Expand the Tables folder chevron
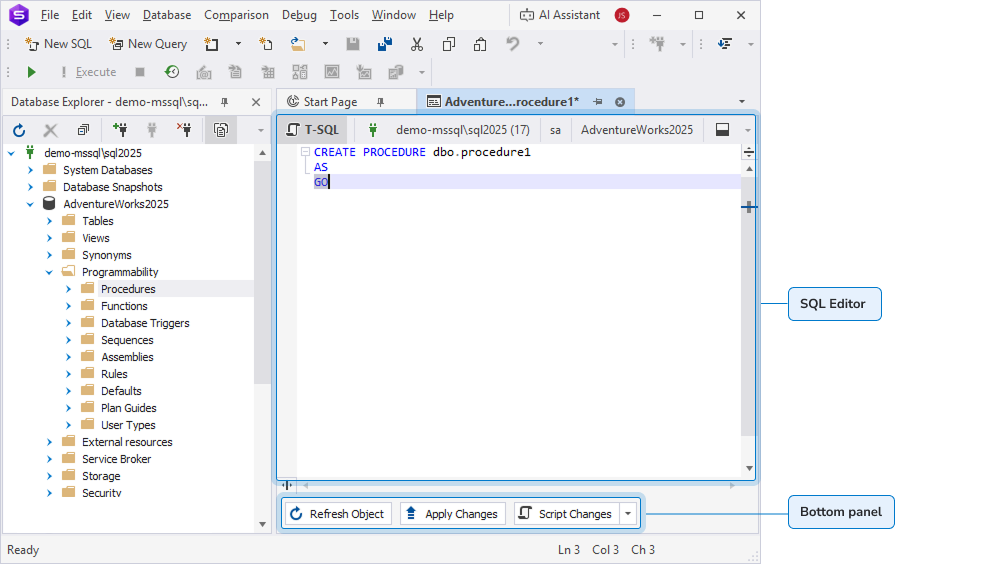The width and height of the screenshot is (986, 564). [x=49, y=221]
